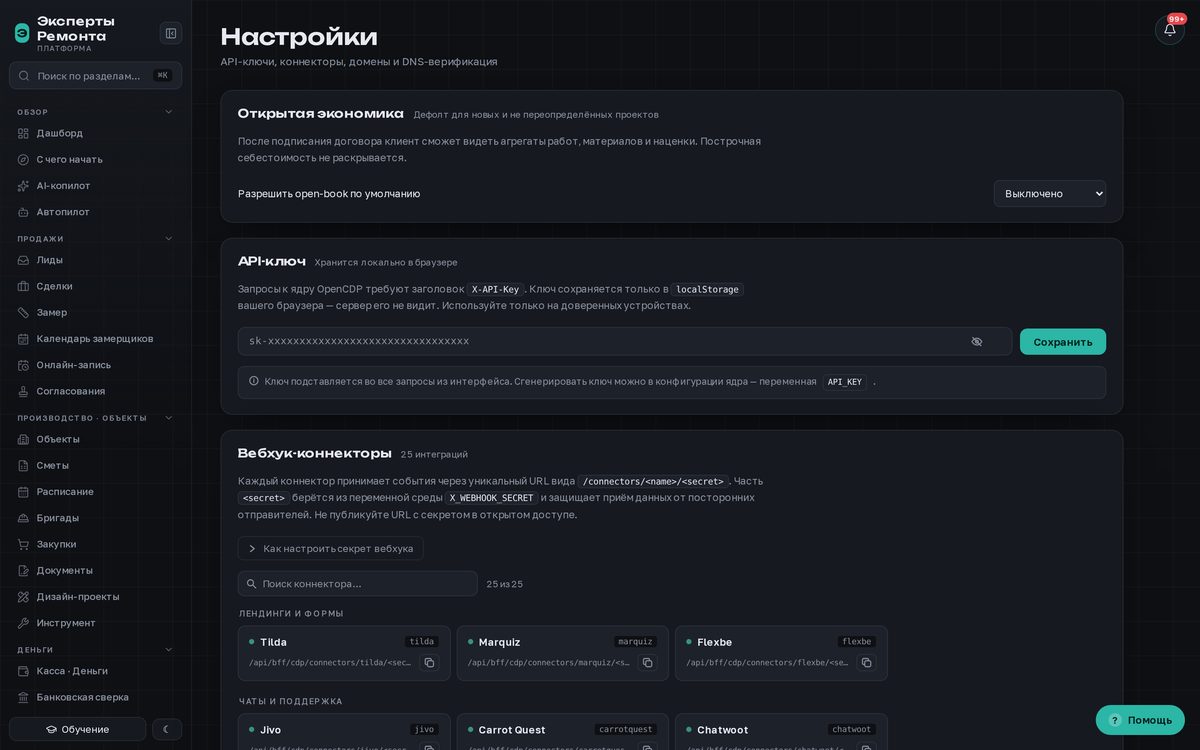Copy the Tilda connector URL
The image size is (1200, 750).
pyautogui.click(x=429, y=662)
